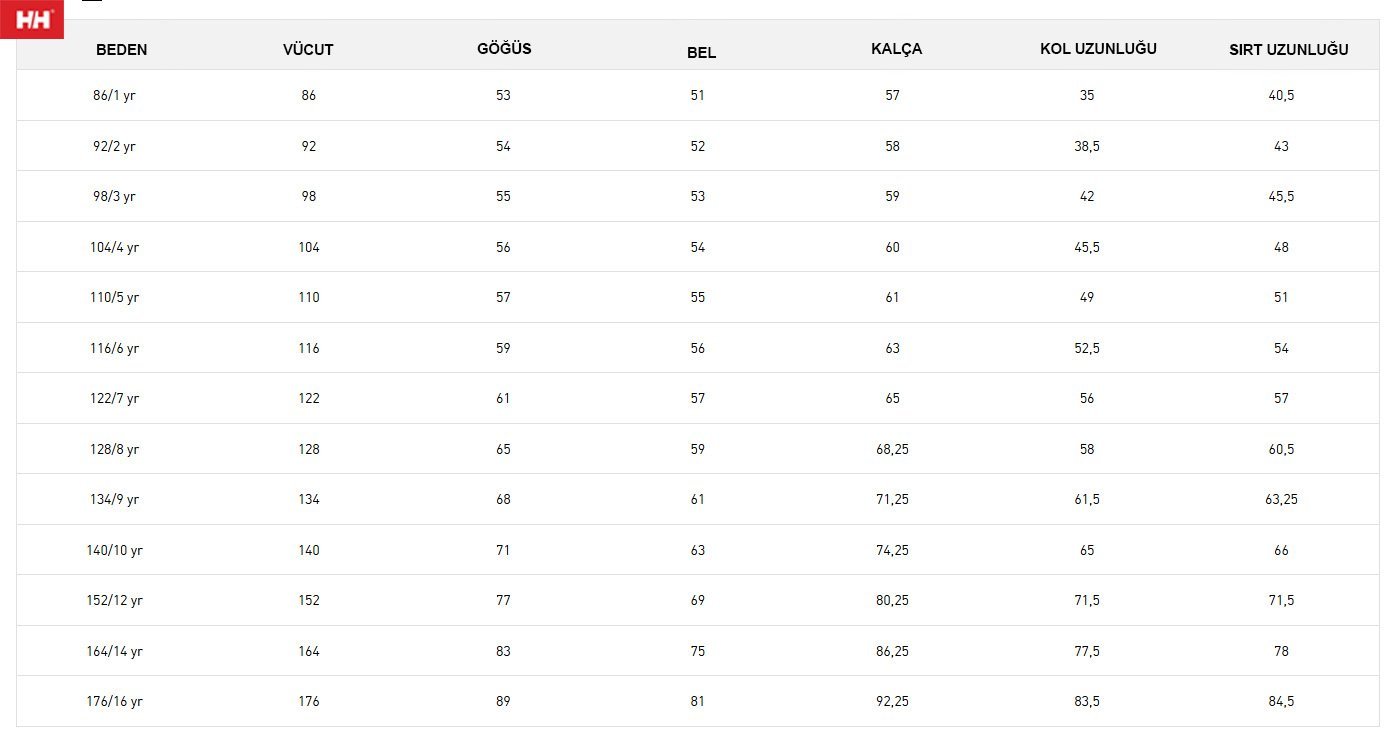Select the 110/5 yr size row
The height and width of the screenshot is (730, 1395).
click(x=697, y=297)
